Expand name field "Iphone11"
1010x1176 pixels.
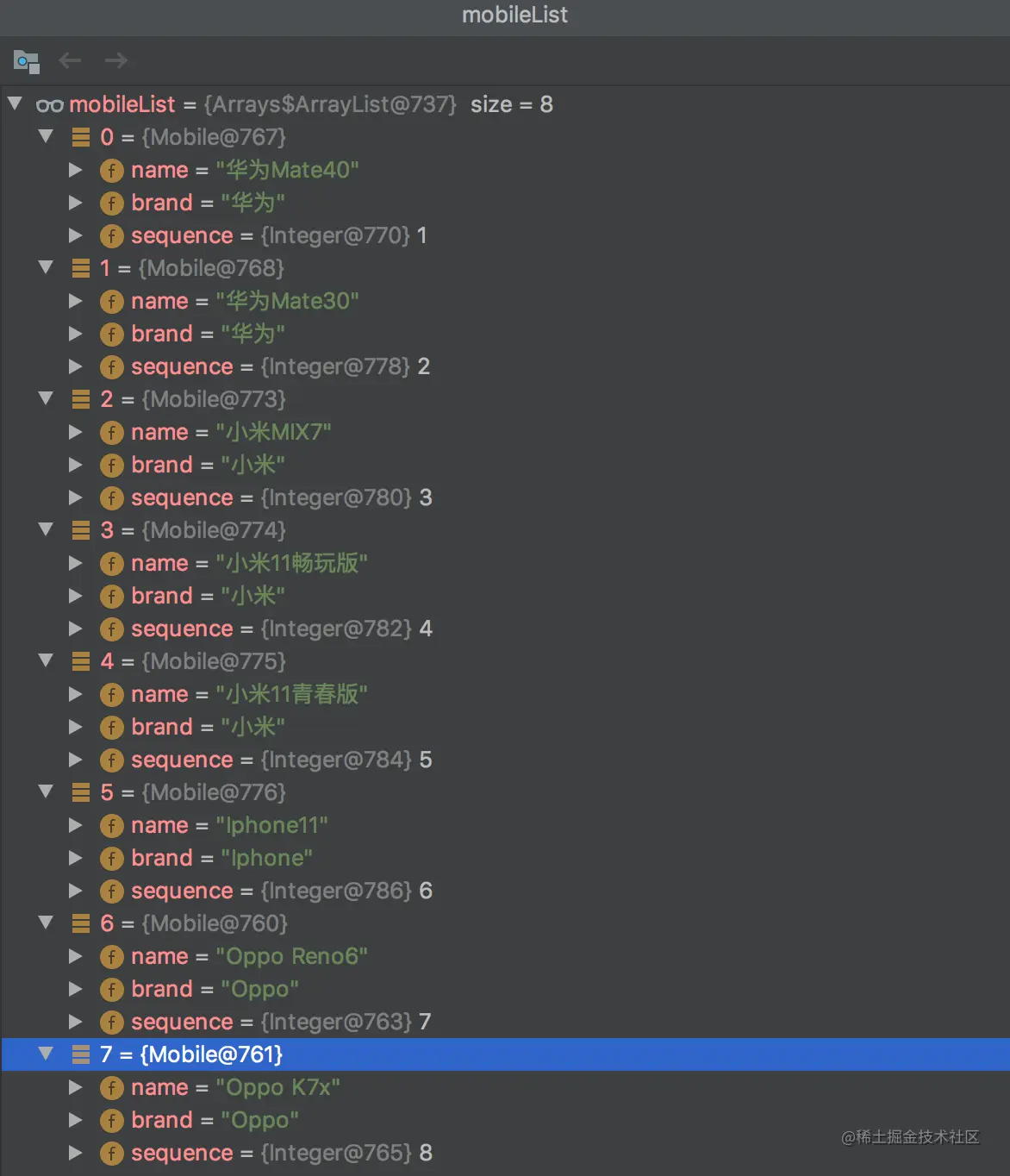pos(76,825)
